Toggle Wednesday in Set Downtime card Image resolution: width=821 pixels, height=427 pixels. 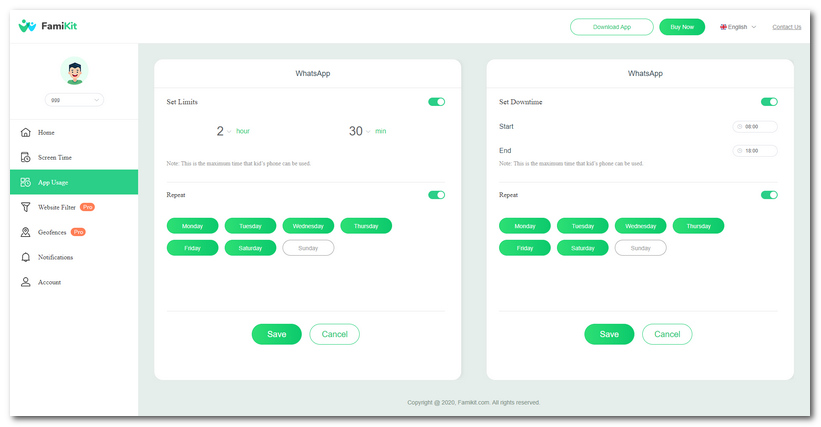point(640,226)
